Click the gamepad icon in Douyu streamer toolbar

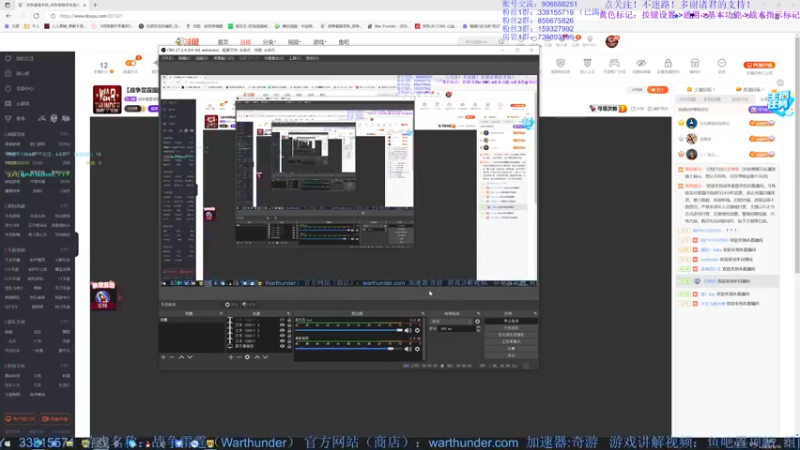pyautogui.click(x=614, y=63)
